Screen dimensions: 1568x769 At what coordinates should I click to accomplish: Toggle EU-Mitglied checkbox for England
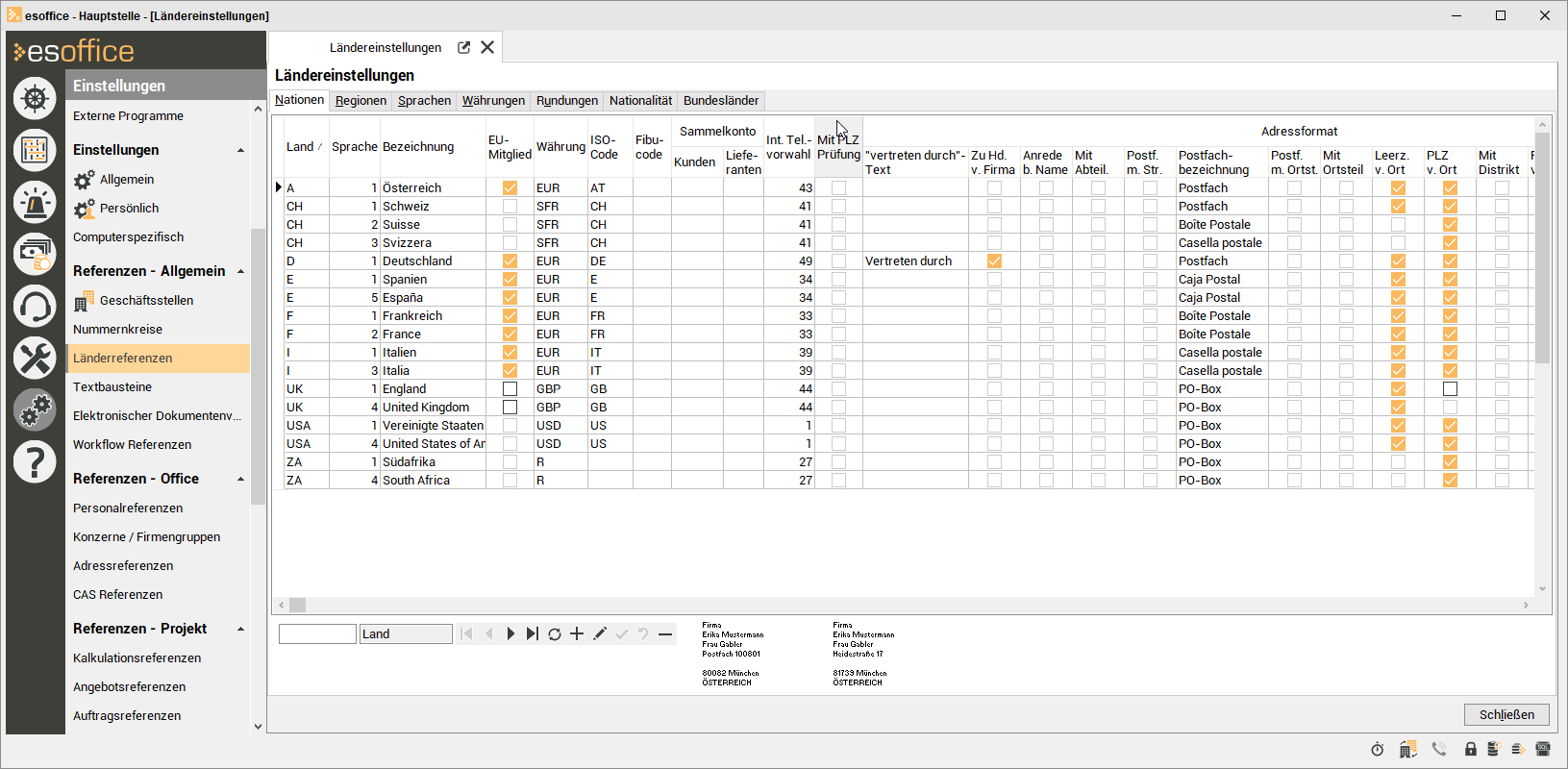(510, 389)
